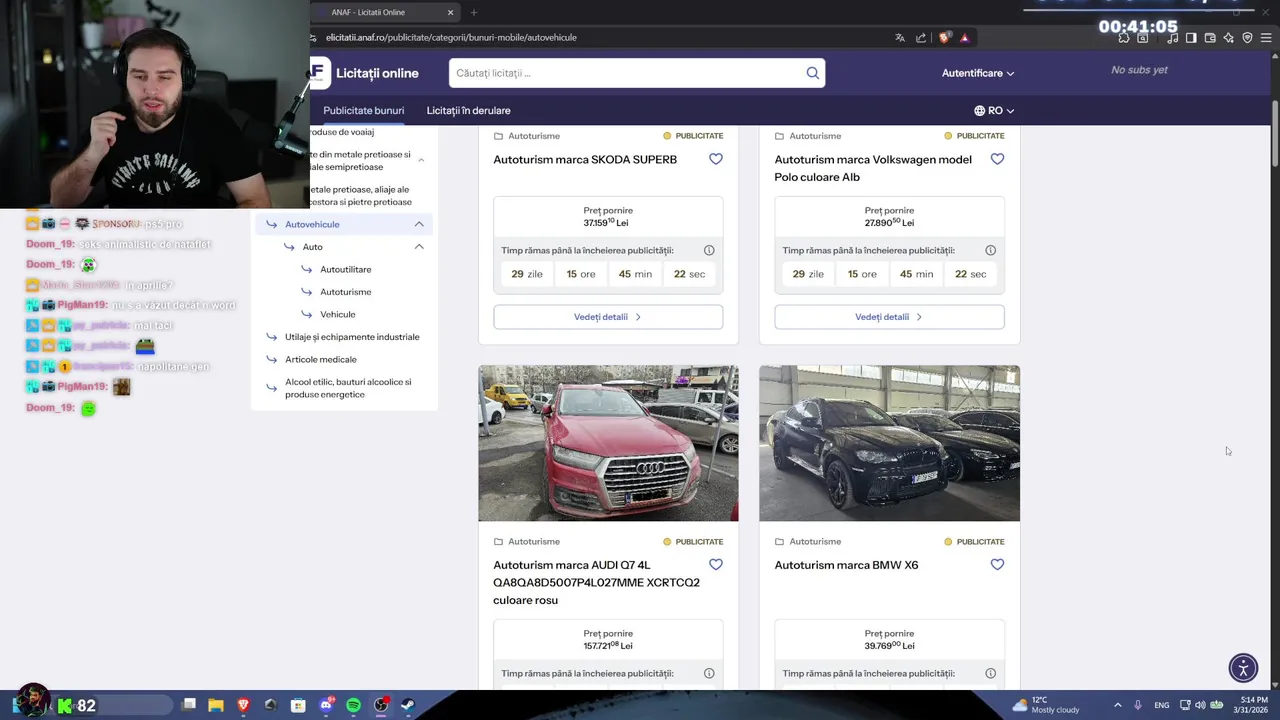This screenshot has height=720, width=1280.
Task: Switch to Licitații în derulare tab
Action: tap(469, 111)
